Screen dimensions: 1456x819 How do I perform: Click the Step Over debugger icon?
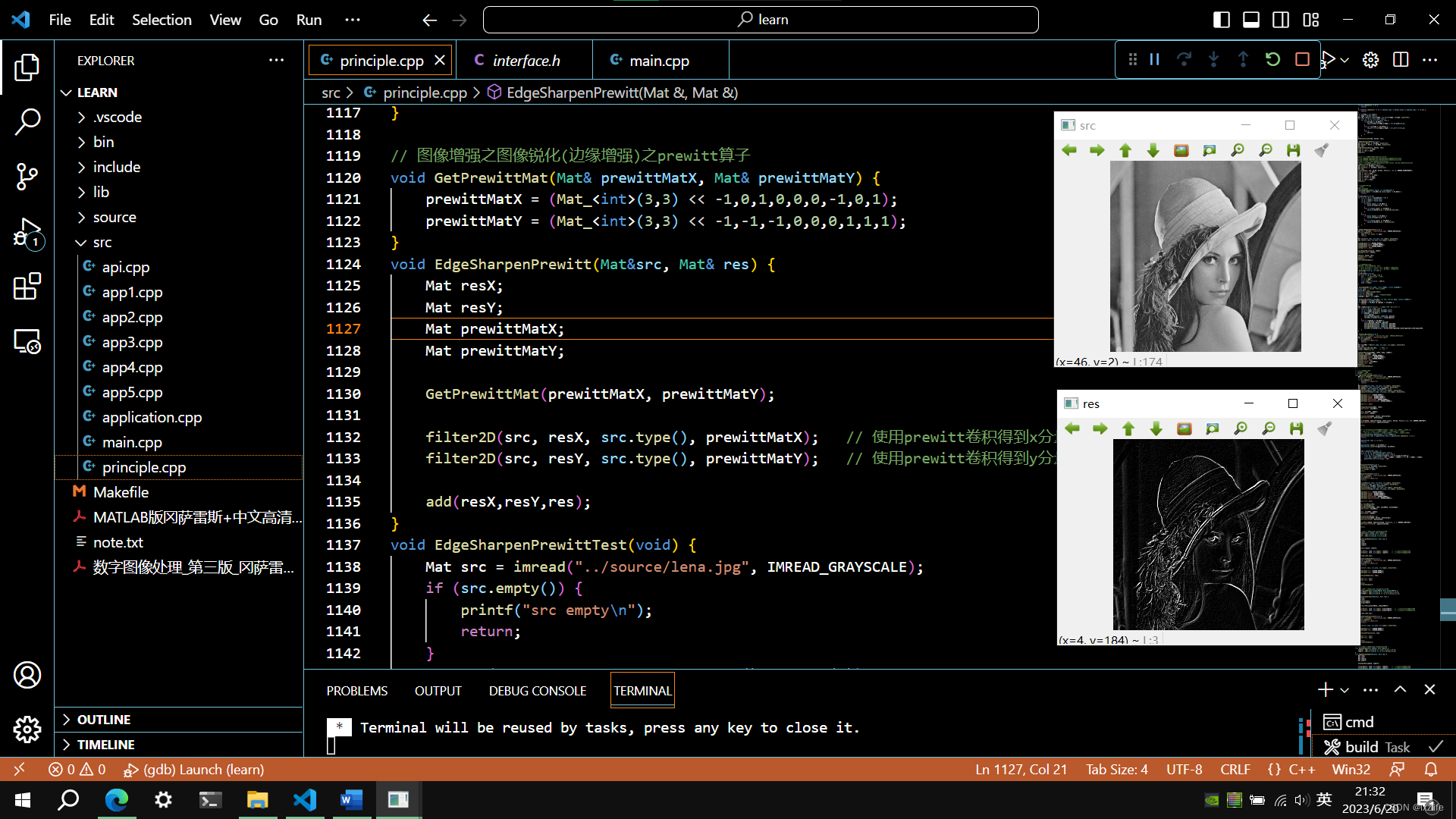tap(1184, 60)
